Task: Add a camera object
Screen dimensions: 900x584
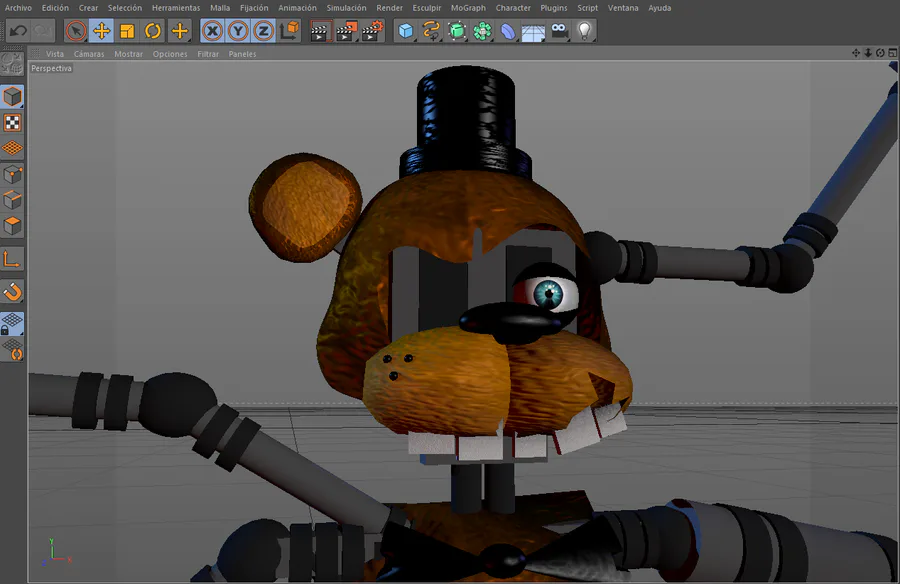Action: click(x=559, y=31)
